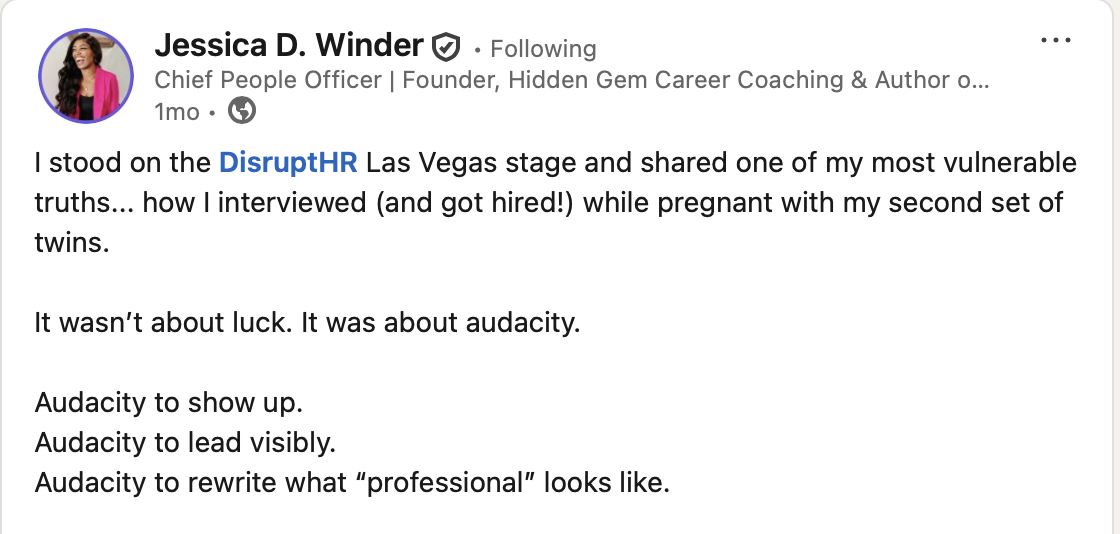Screen dimensions: 1120x534
Task: Click the globe public visibility icon
Action: click(241, 111)
